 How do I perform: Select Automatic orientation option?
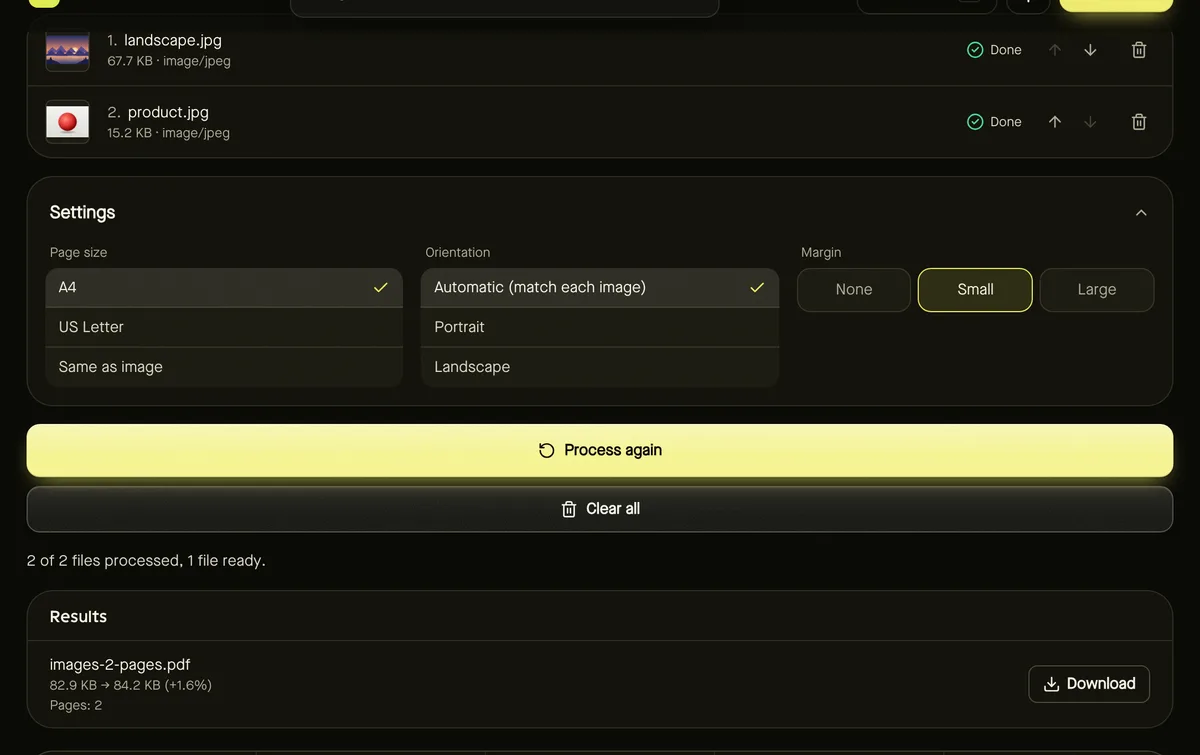click(x=600, y=287)
